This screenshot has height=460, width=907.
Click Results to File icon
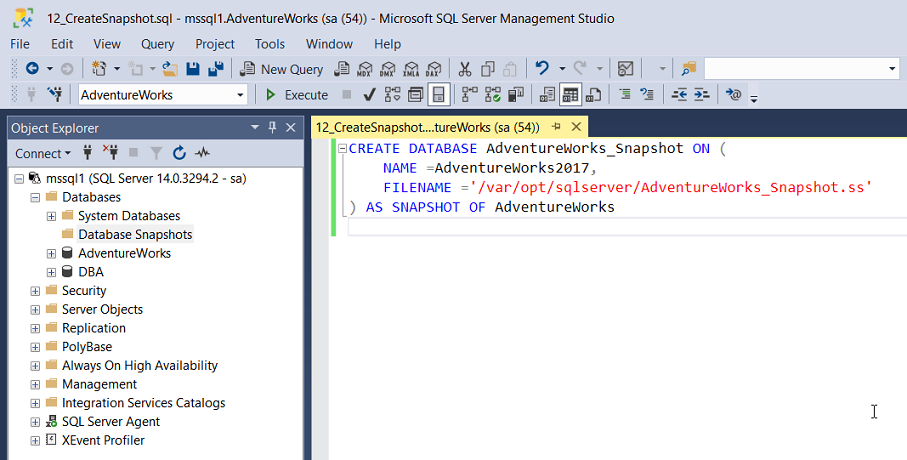click(x=593, y=94)
